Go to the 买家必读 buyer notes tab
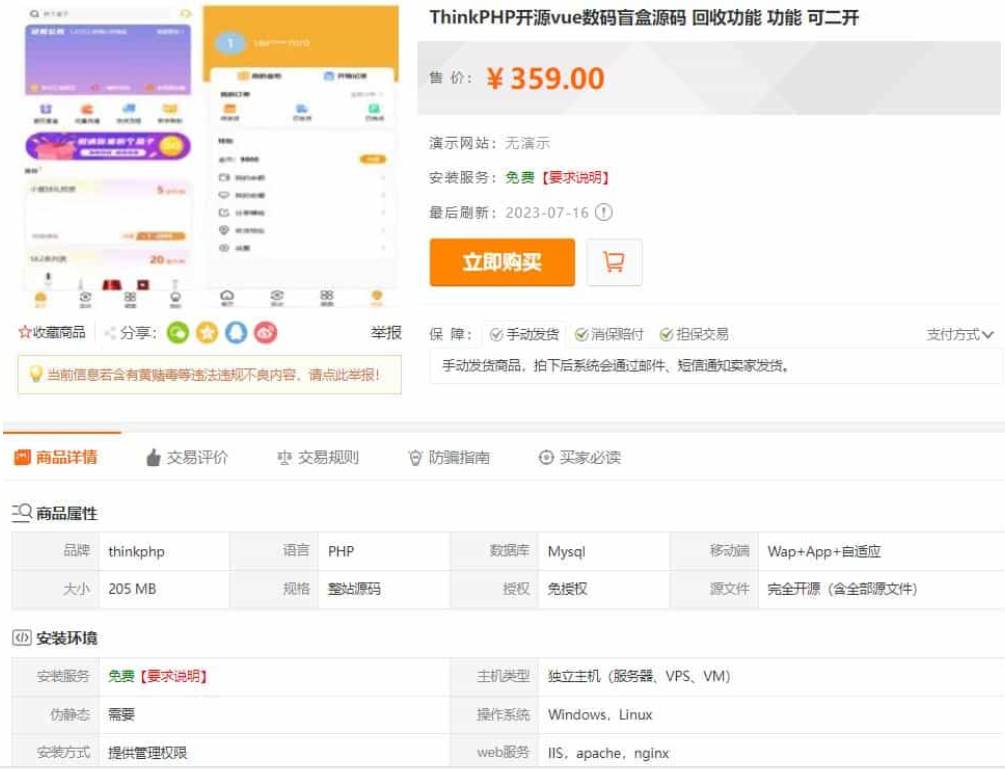This screenshot has height=769, width=1005. point(579,457)
